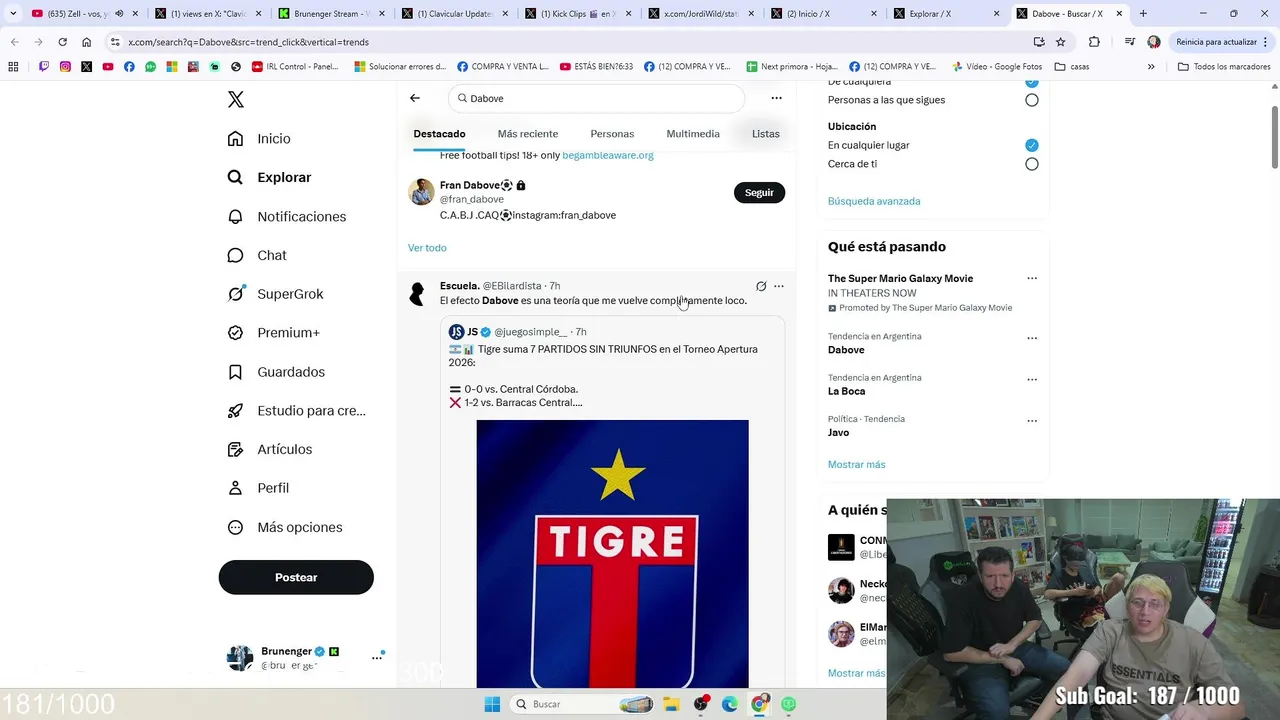
Task: Open options for La Boca trend
Action: coord(1032,380)
